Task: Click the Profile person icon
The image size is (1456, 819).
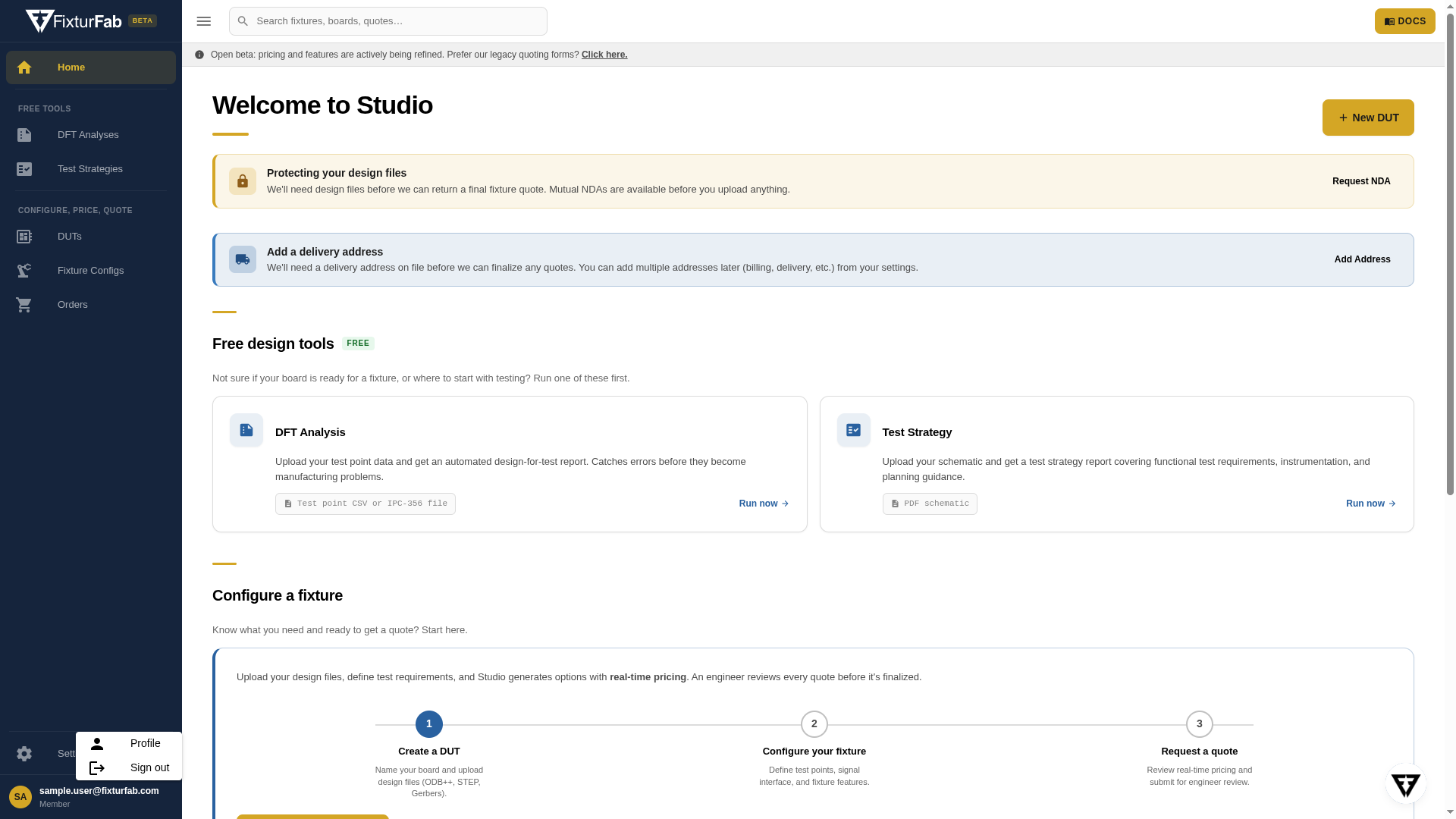Action: (x=97, y=744)
